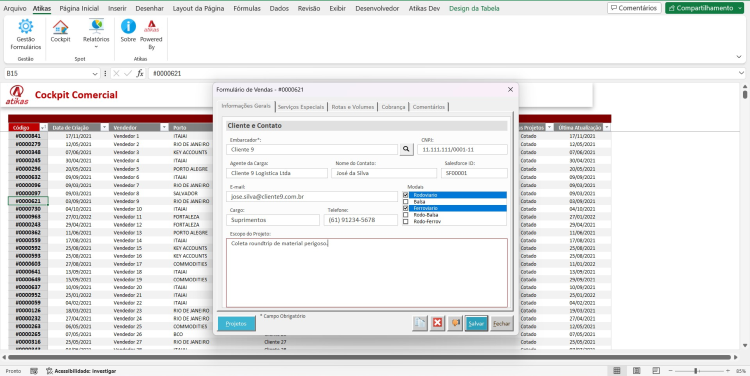Image resolution: width=750 pixels, height=376 pixels.
Task: Expand the formula bar
Action: (741, 73)
